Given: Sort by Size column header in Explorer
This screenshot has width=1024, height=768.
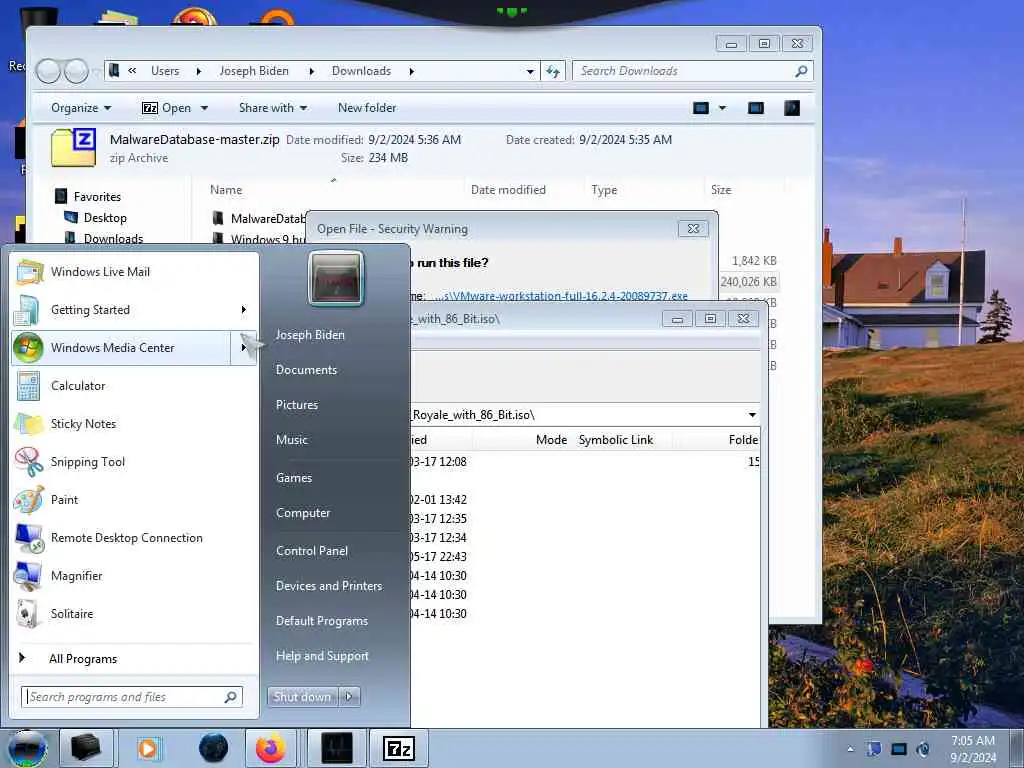Looking at the screenshot, I should (x=721, y=189).
